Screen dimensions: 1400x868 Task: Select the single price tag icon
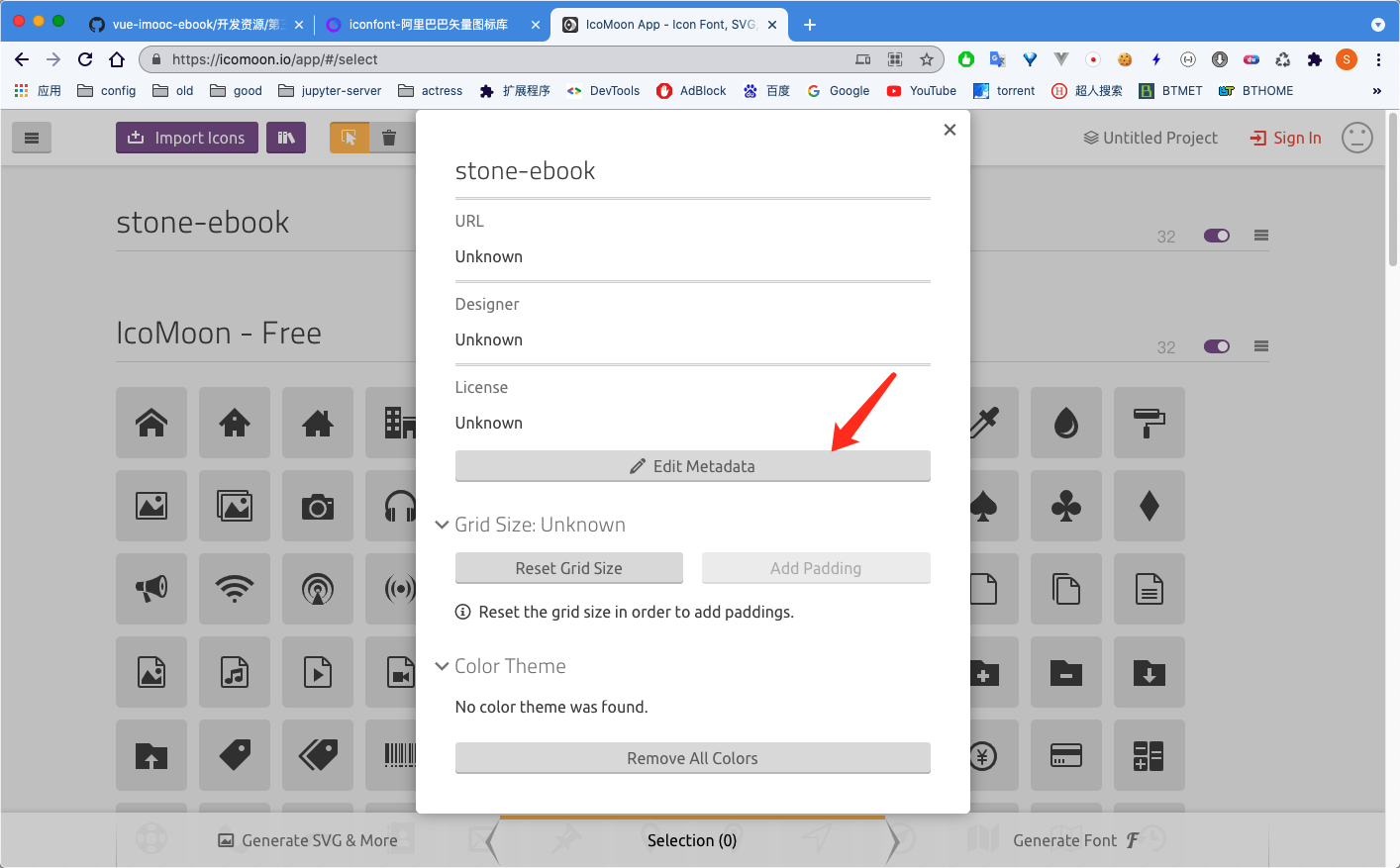coord(235,755)
